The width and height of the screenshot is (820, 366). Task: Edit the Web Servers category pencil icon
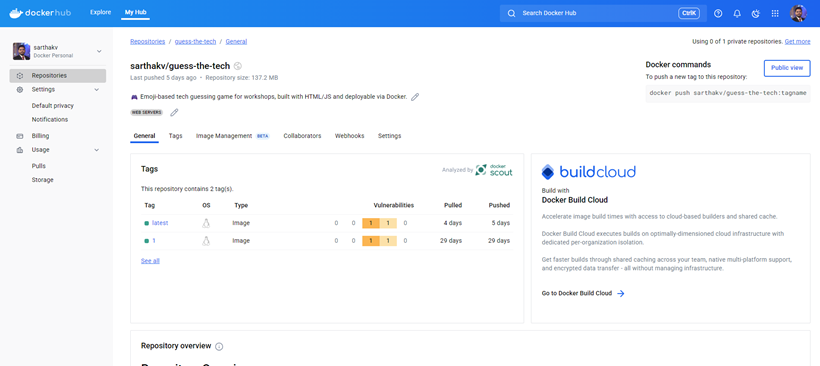[x=174, y=112]
